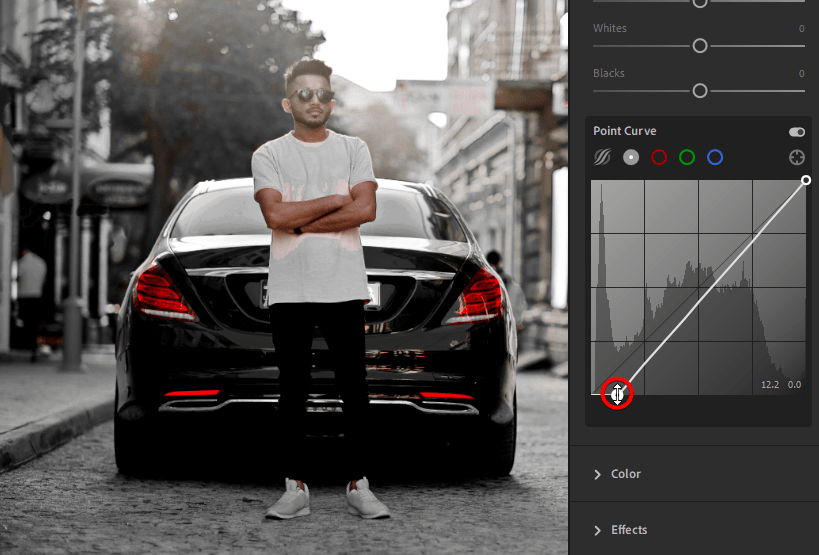Click the curve input value 12.2

click(770, 385)
